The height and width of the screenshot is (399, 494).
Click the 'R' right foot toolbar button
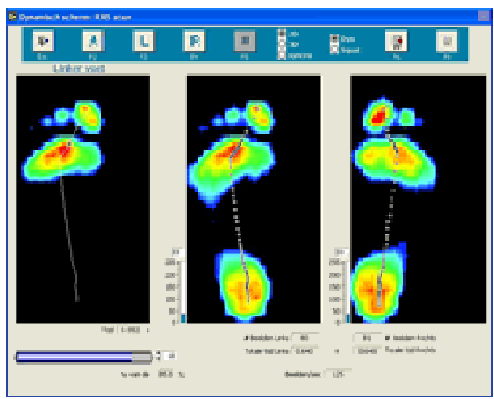pos(194,41)
